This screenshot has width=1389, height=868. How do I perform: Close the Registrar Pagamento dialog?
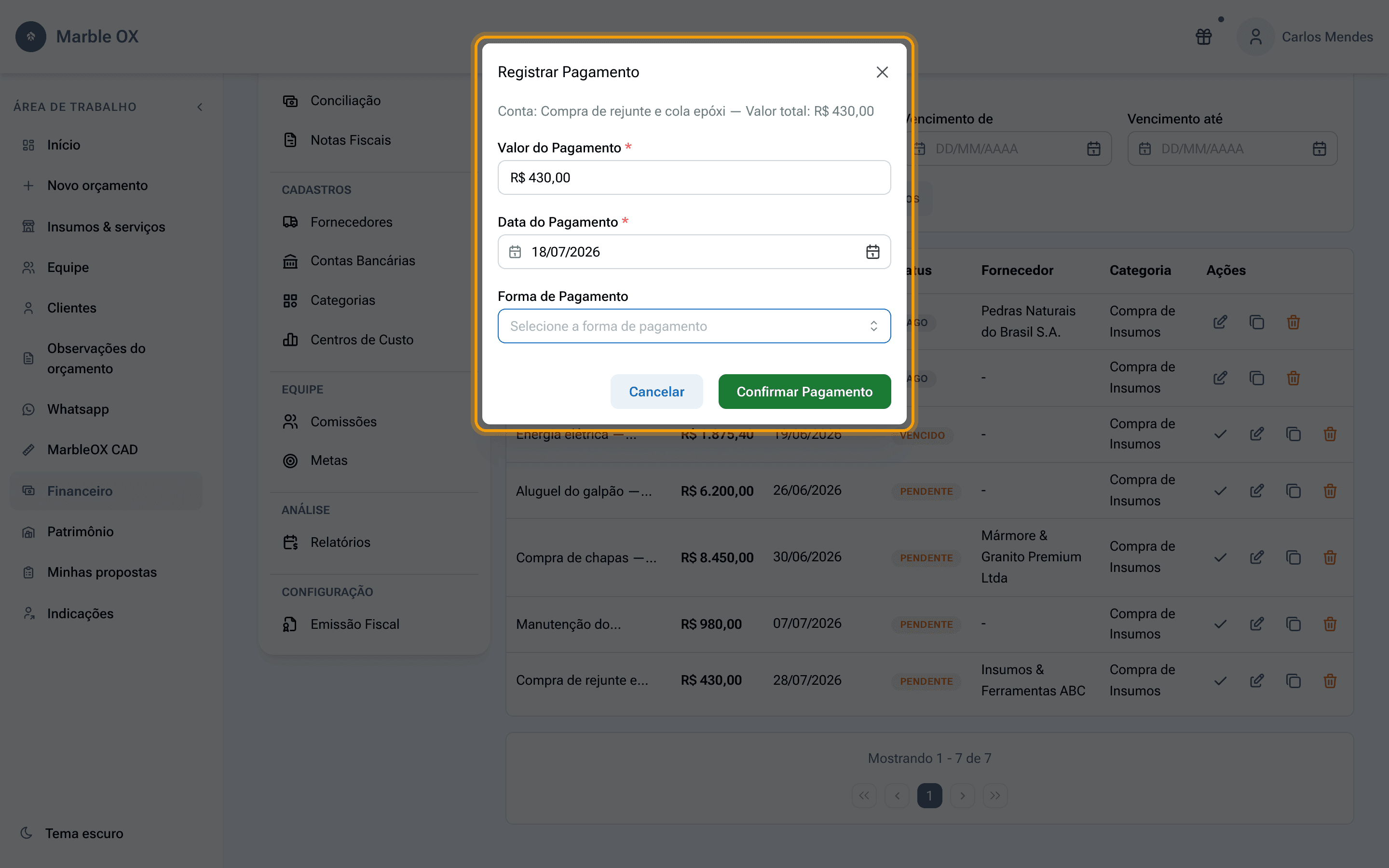(x=882, y=72)
